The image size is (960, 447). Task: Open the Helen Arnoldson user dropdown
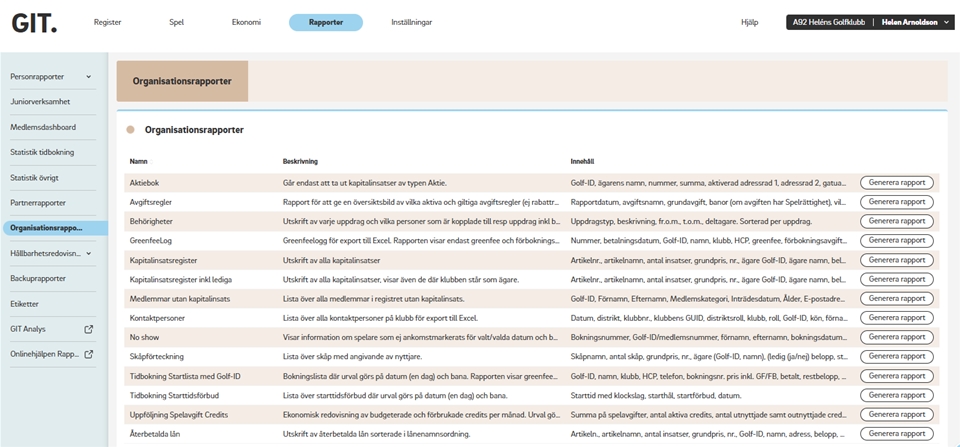pyautogui.click(x=945, y=22)
